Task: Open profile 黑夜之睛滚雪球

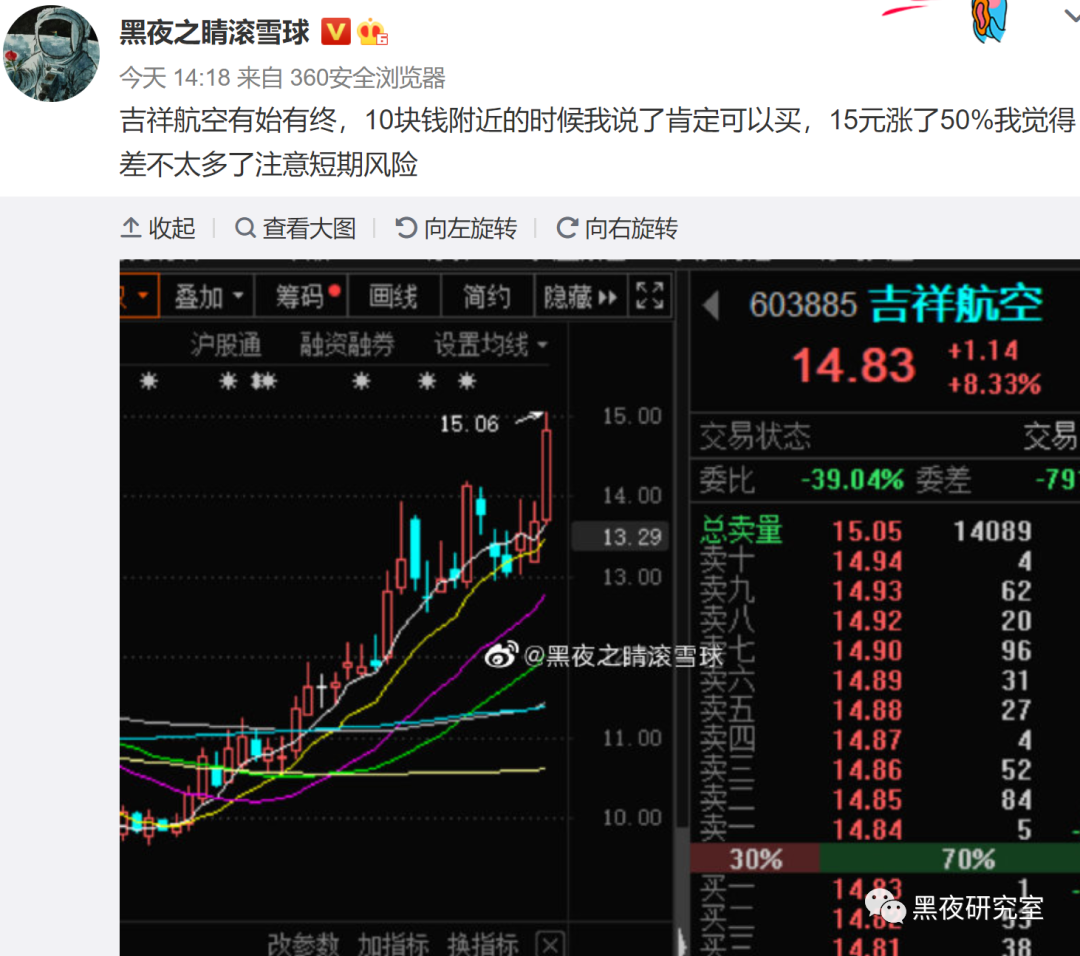Action: pos(214,32)
